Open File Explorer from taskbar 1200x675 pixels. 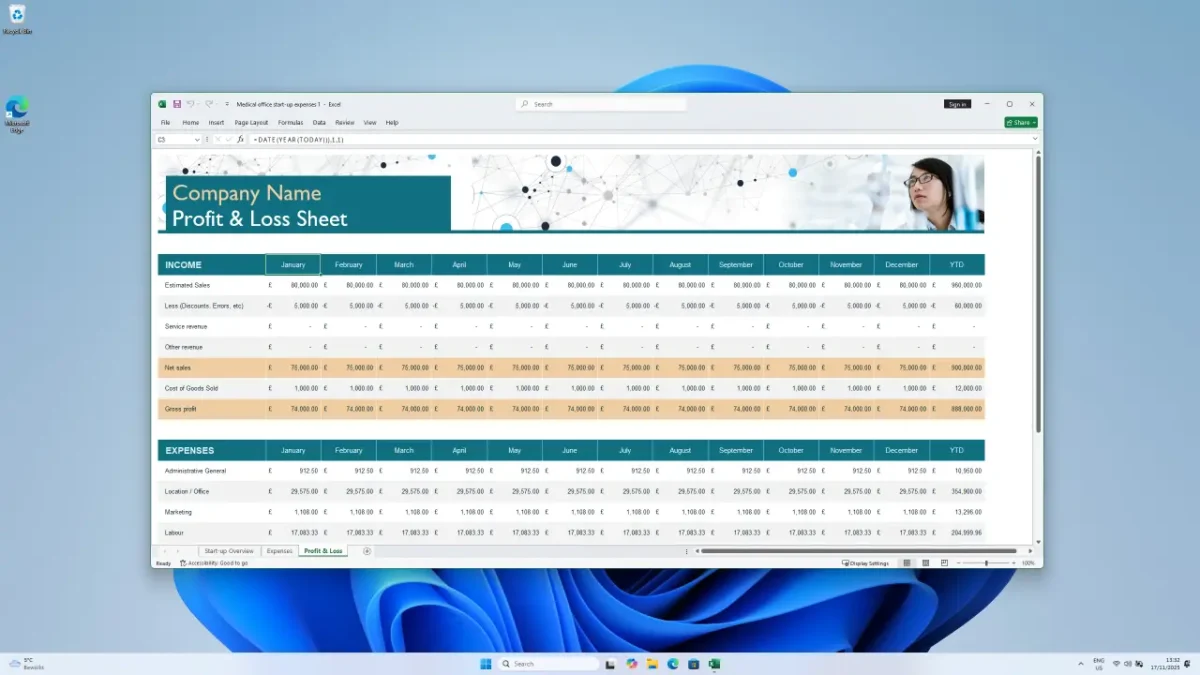(x=652, y=664)
